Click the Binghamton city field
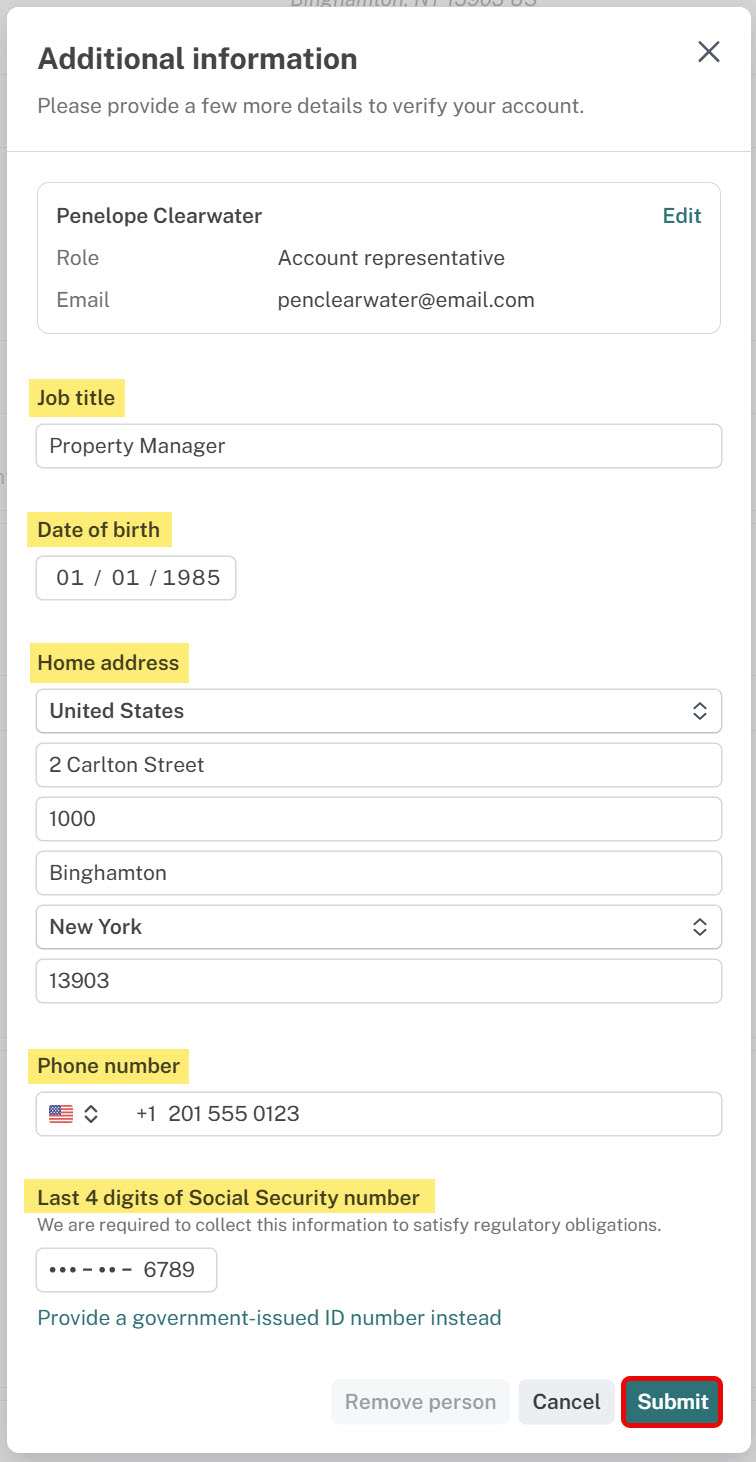The height and width of the screenshot is (1462, 756). (x=379, y=873)
